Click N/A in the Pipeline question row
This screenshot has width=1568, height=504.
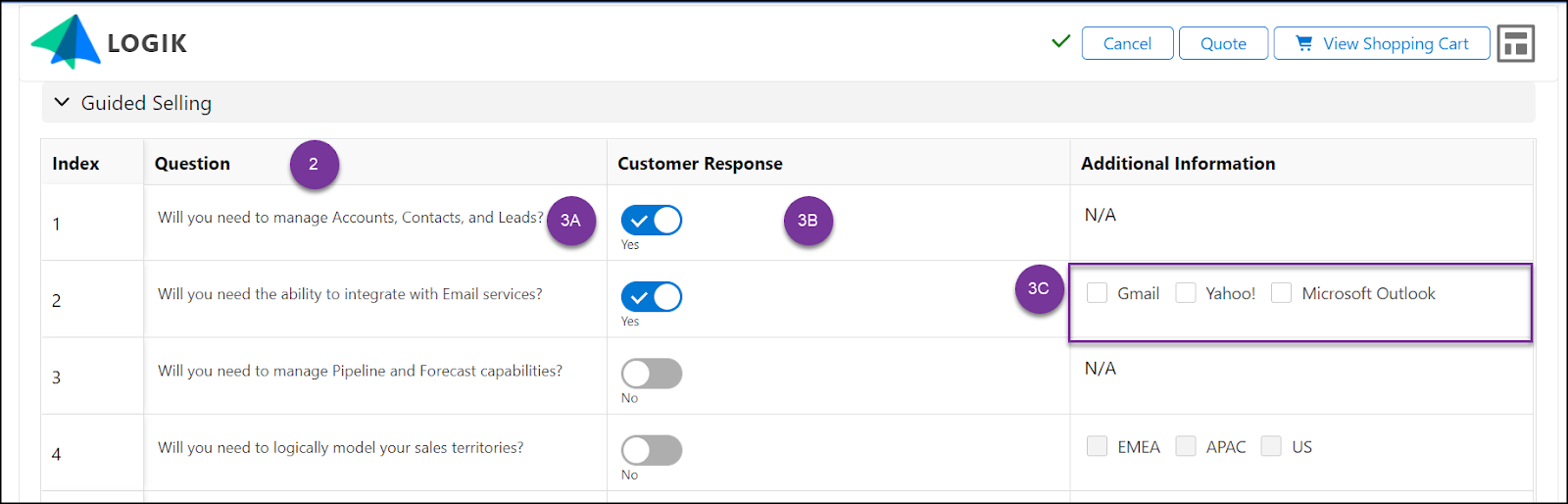(x=1100, y=368)
